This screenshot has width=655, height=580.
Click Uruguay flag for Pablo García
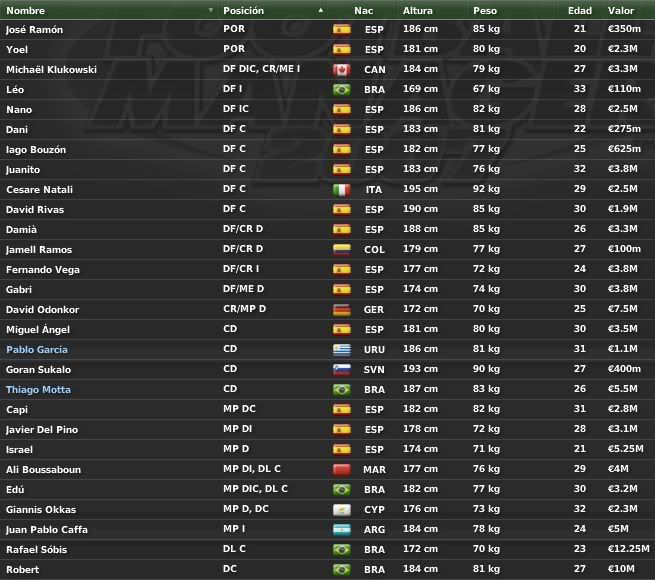point(342,349)
